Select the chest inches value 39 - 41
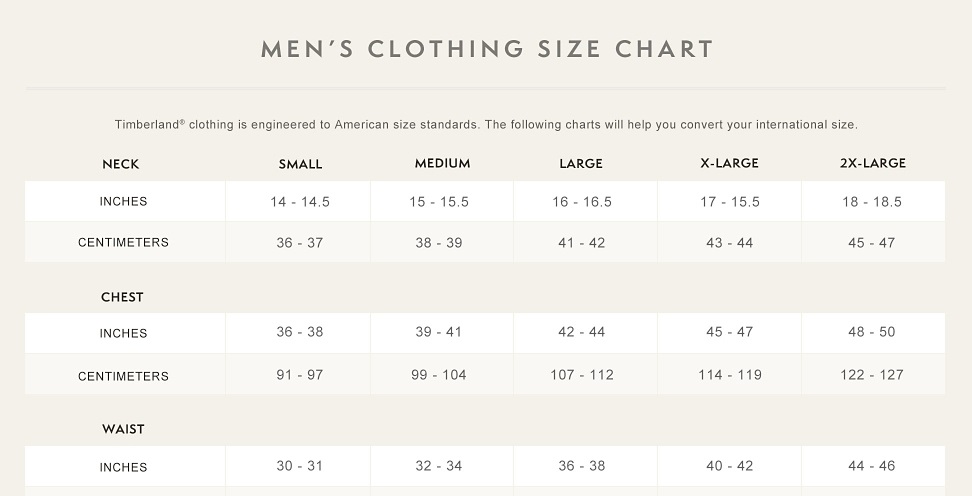972x496 pixels. click(438, 332)
